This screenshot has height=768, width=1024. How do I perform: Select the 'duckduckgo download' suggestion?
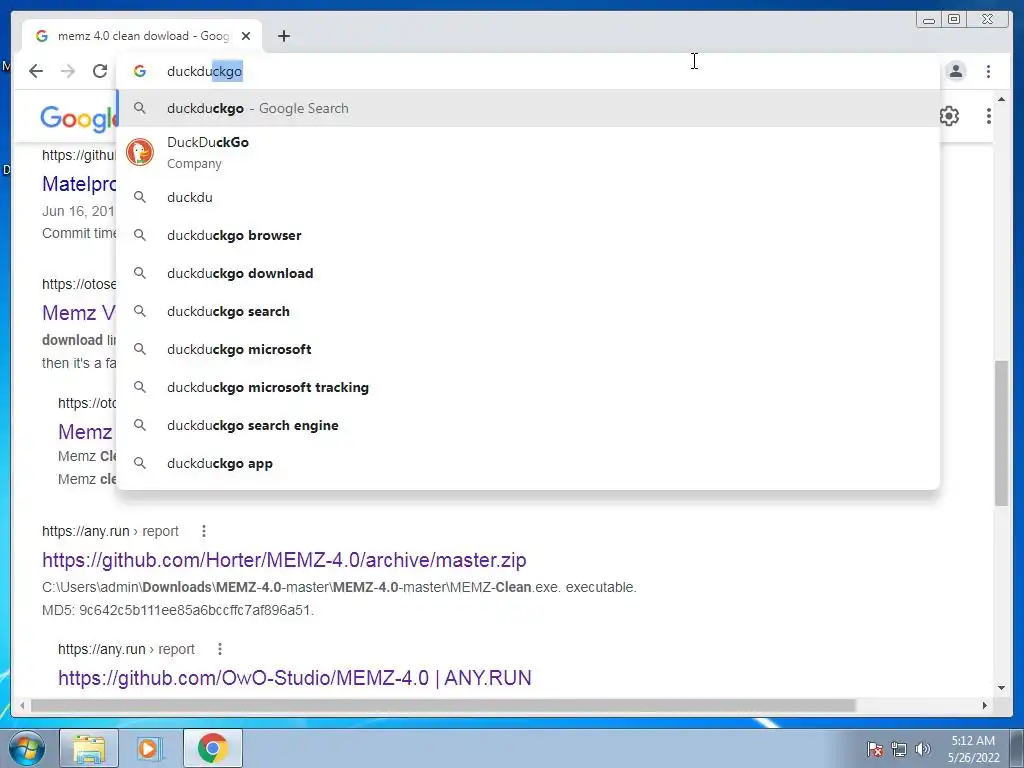click(528, 273)
